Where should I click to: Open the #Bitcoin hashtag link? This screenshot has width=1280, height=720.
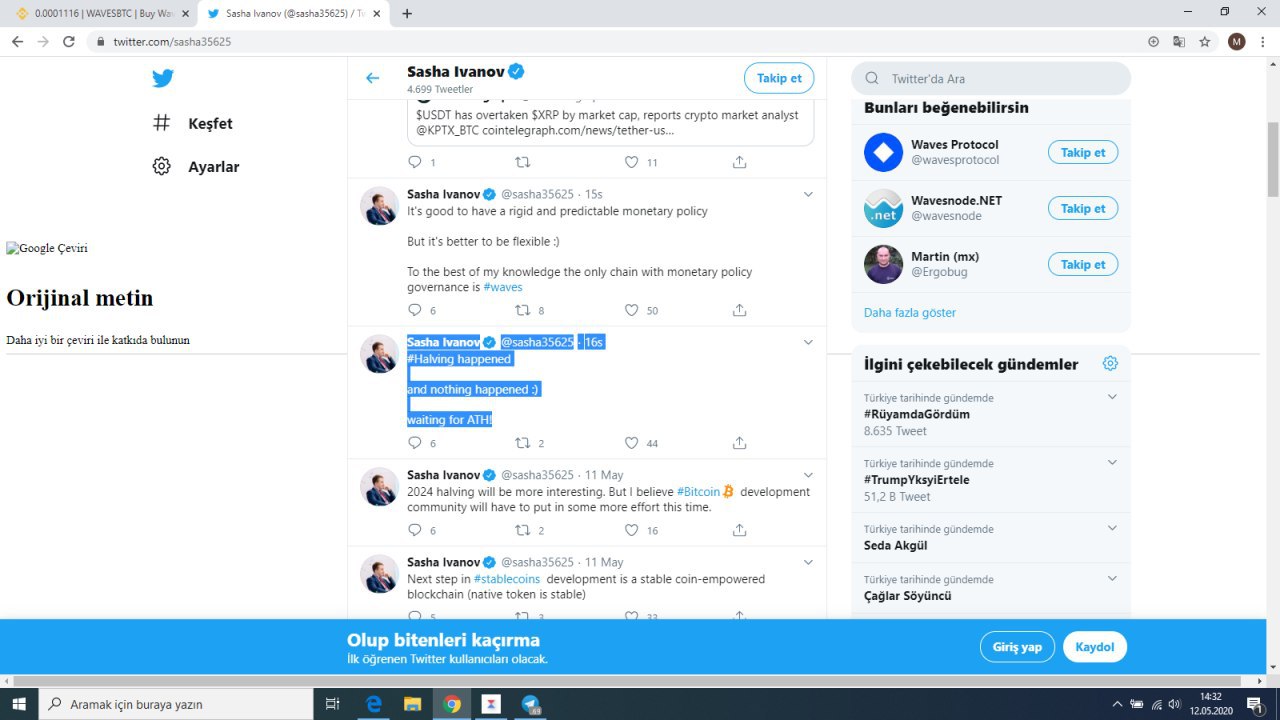point(698,492)
